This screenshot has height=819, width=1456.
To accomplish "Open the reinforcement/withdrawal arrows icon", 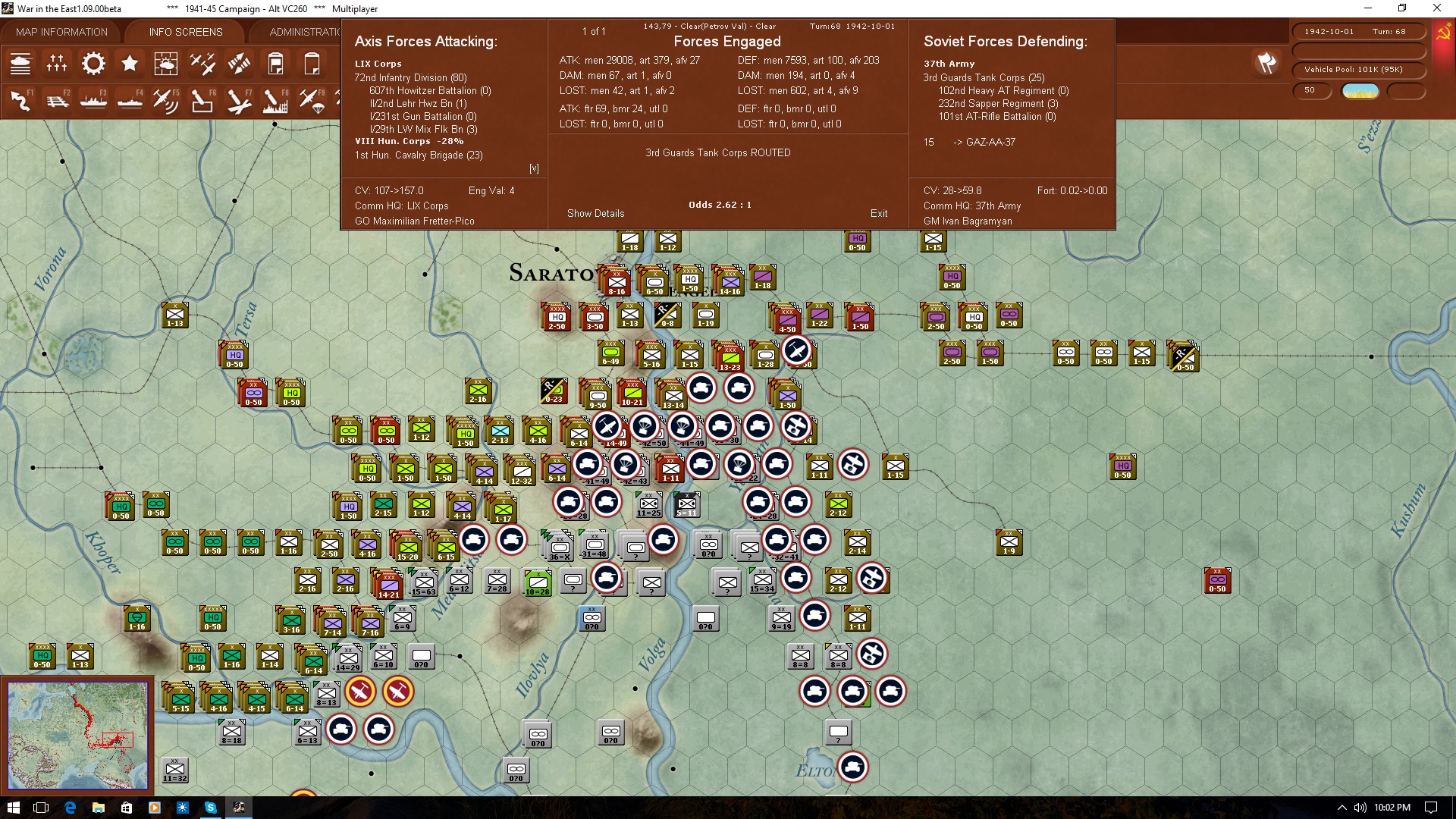I will click(x=239, y=64).
